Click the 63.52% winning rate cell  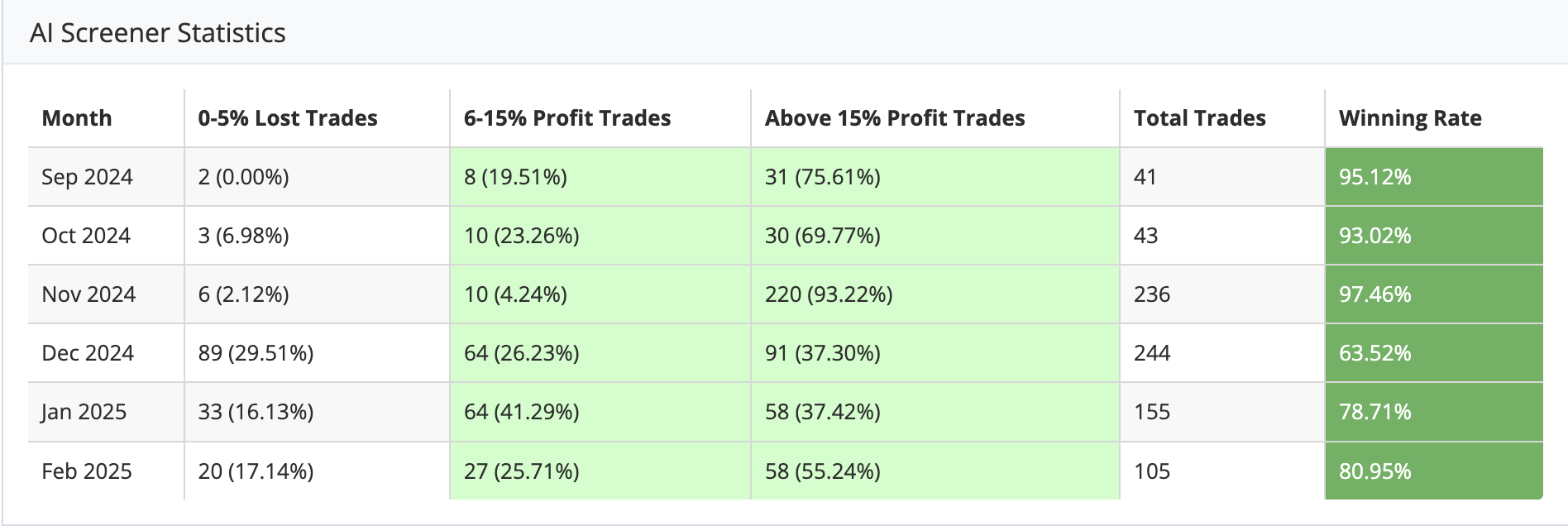click(1375, 353)
